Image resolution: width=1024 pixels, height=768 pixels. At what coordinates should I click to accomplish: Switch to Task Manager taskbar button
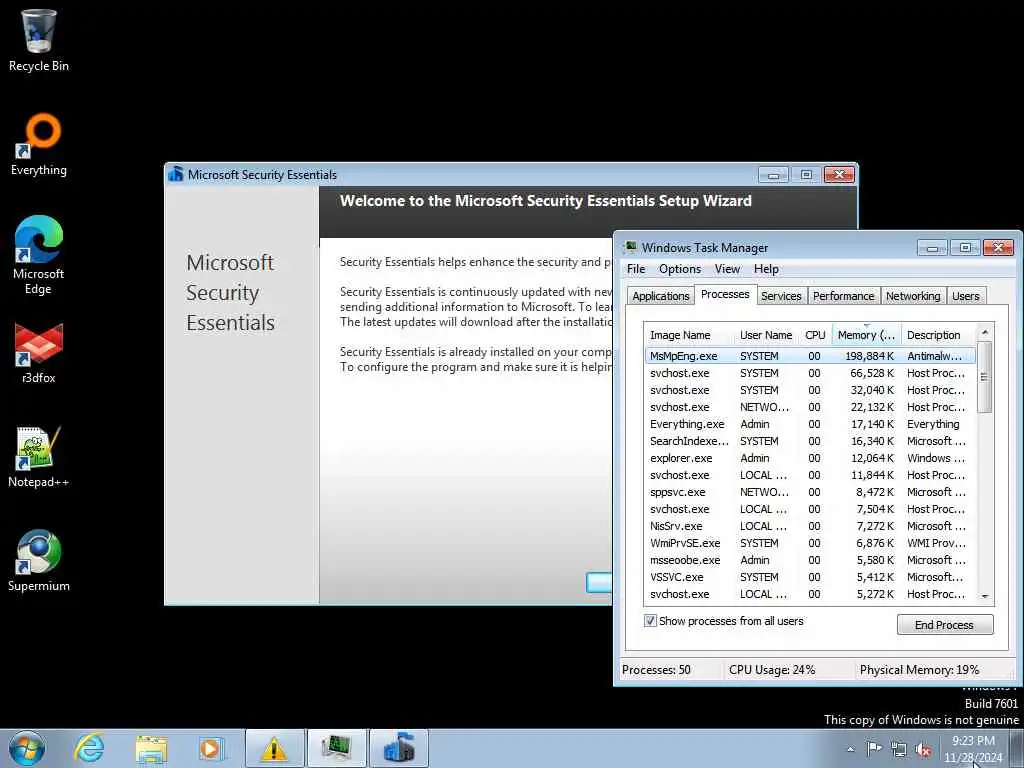coord(337,748)
